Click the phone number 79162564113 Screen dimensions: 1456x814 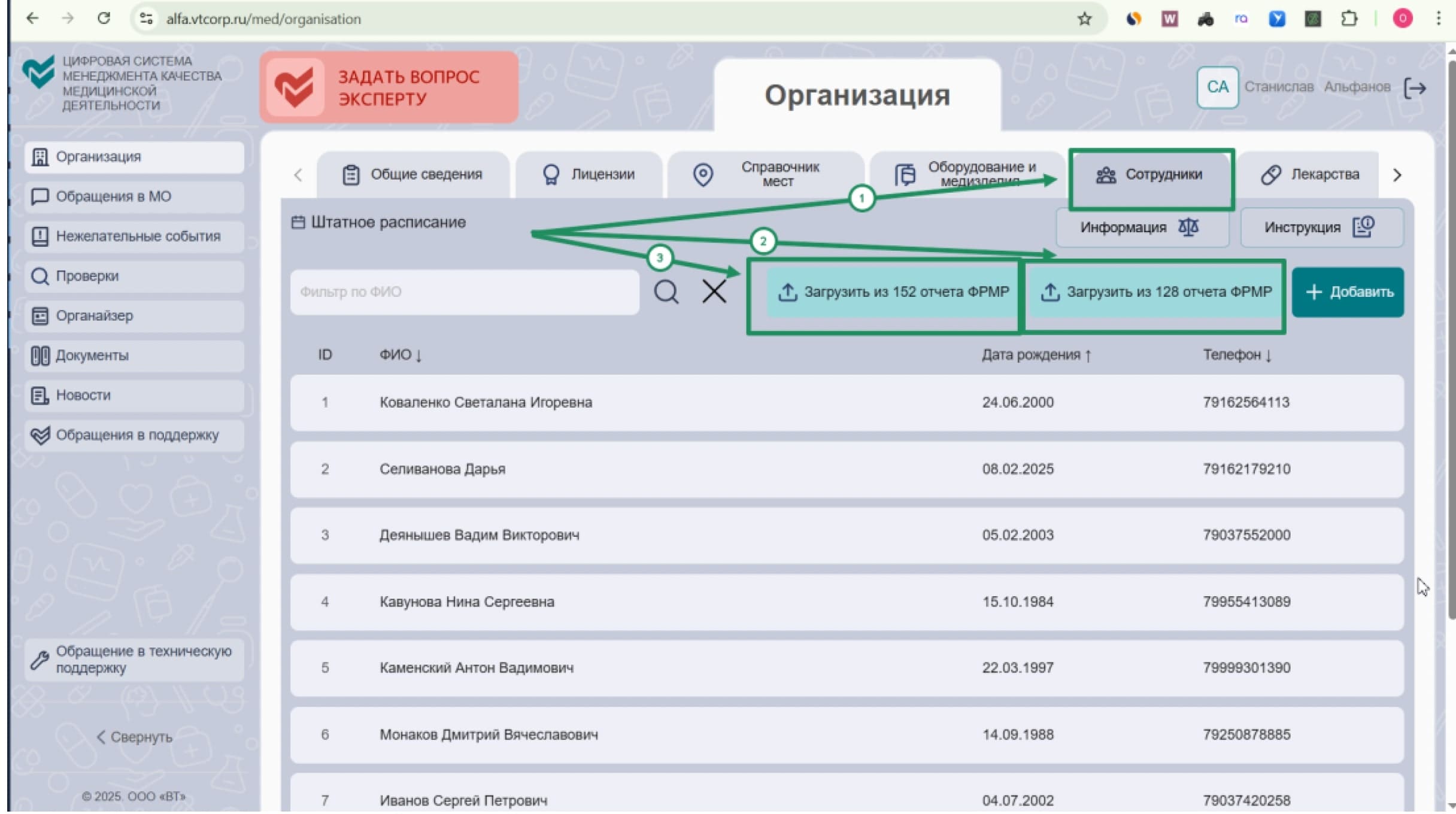tap(1246, 402)
